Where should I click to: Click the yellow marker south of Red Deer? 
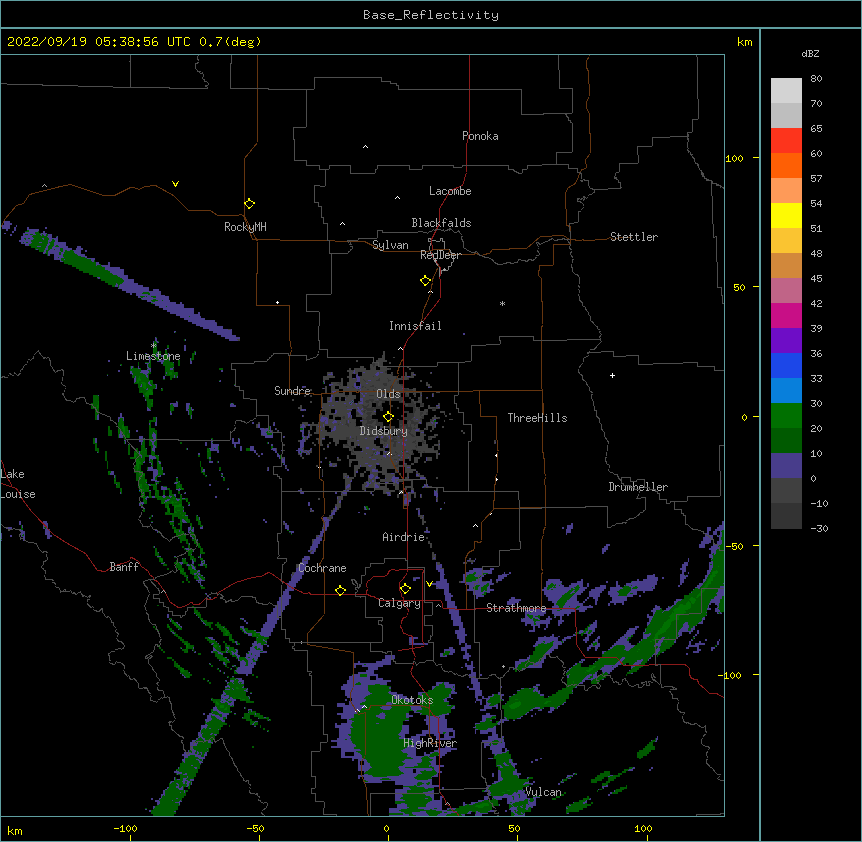click(425, 280)
